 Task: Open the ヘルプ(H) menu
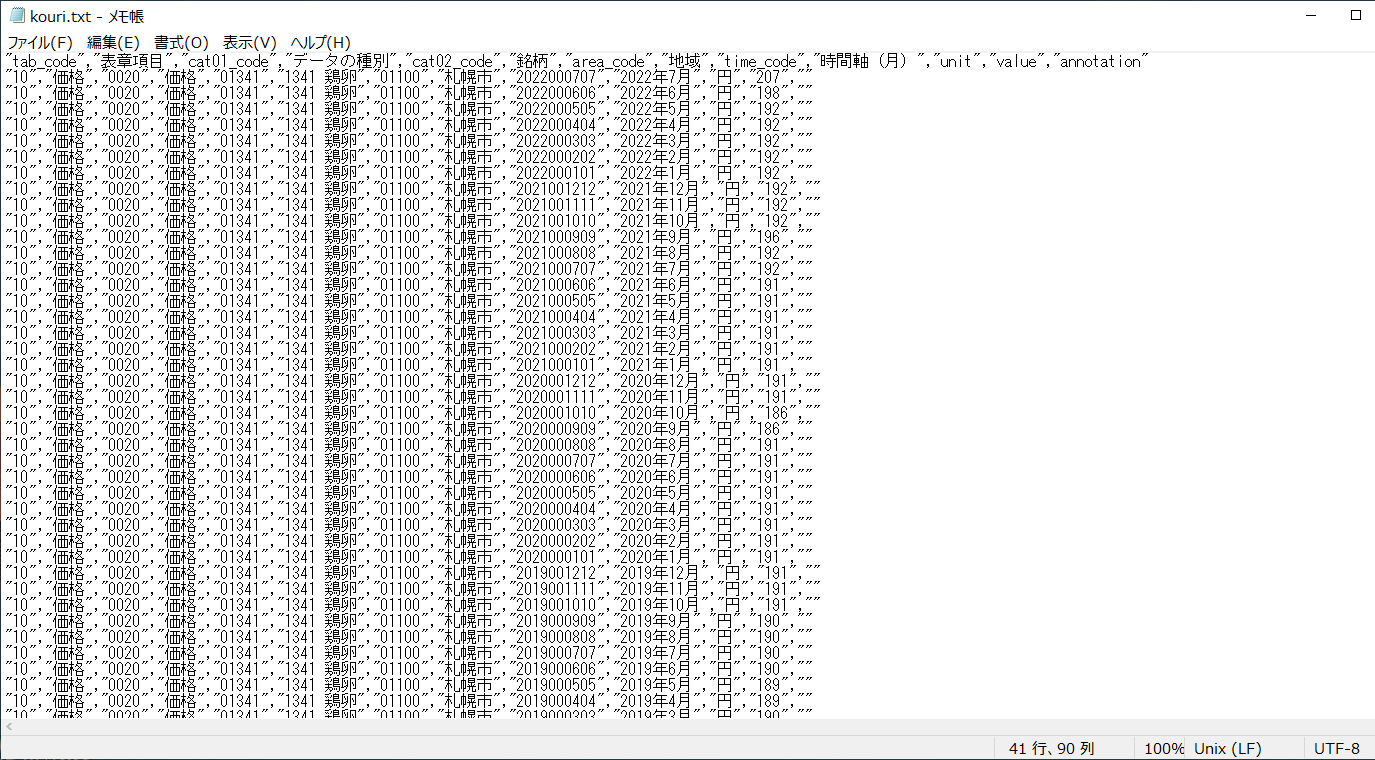pyautogui.click(x=320, y=42)
